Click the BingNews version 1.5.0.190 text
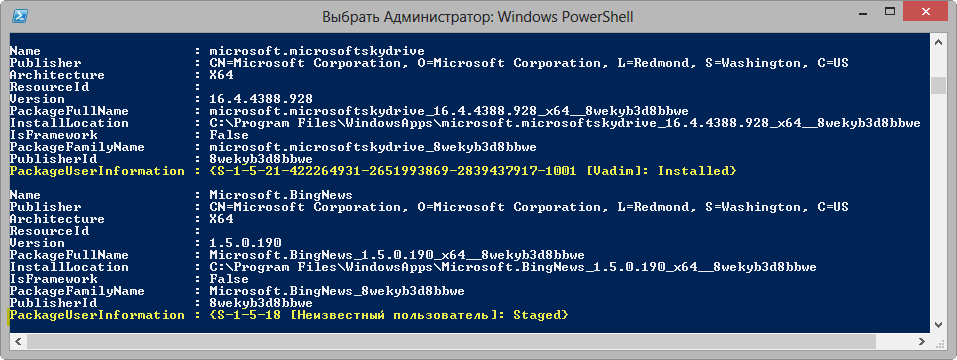The width and height of the screenshot is (957, 360). tap(245, 243)
